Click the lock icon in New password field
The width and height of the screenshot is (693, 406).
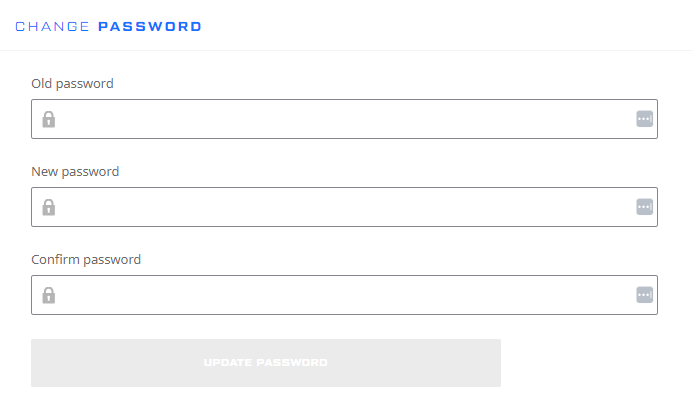[49, 207]
